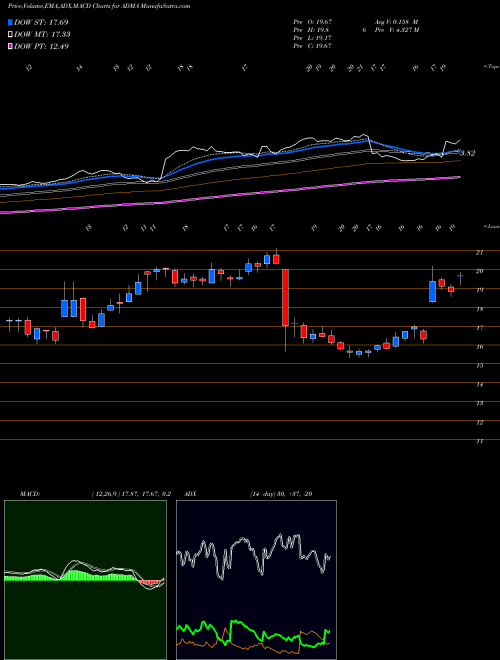Select the 'DOW MT: 17.33' legend text
The width and height of the screenshot is (500, 660).
[x=42, y=35]
